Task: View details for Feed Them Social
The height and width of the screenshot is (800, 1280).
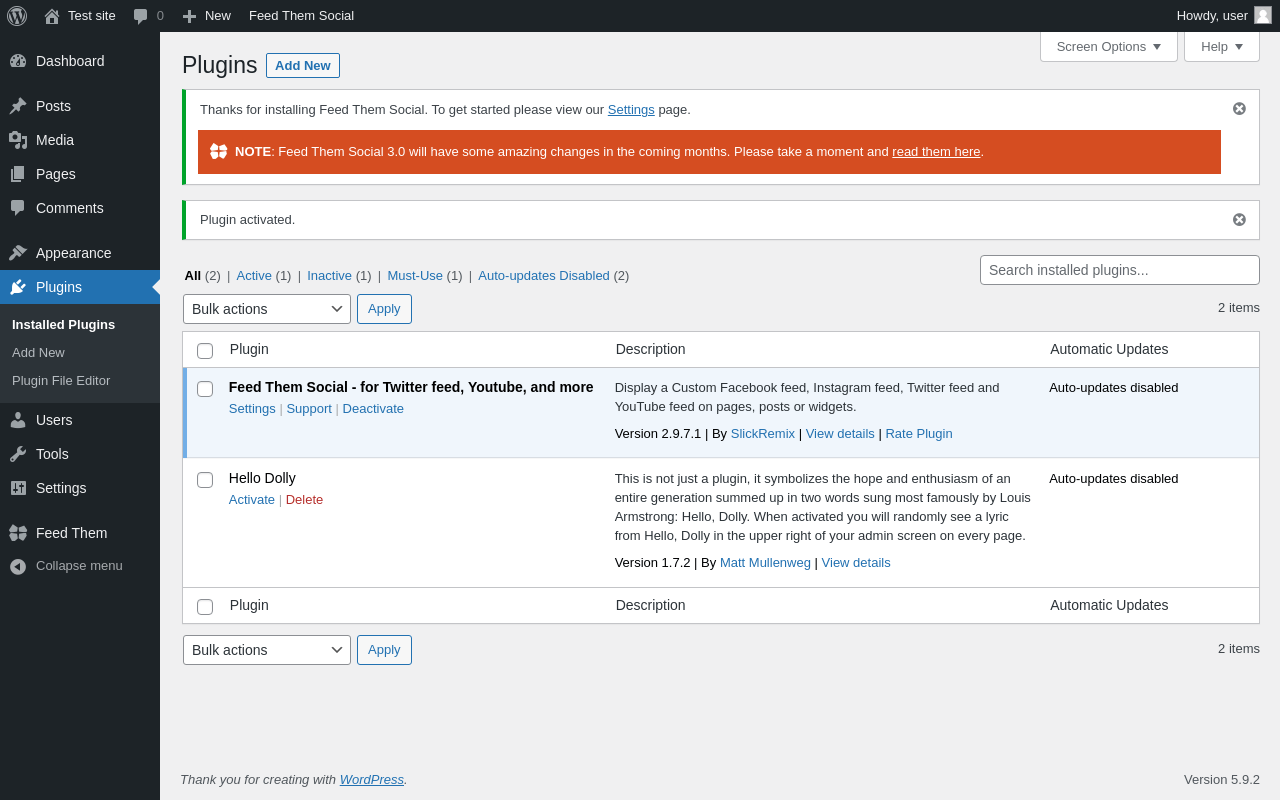Action: [x=840, y=434]
